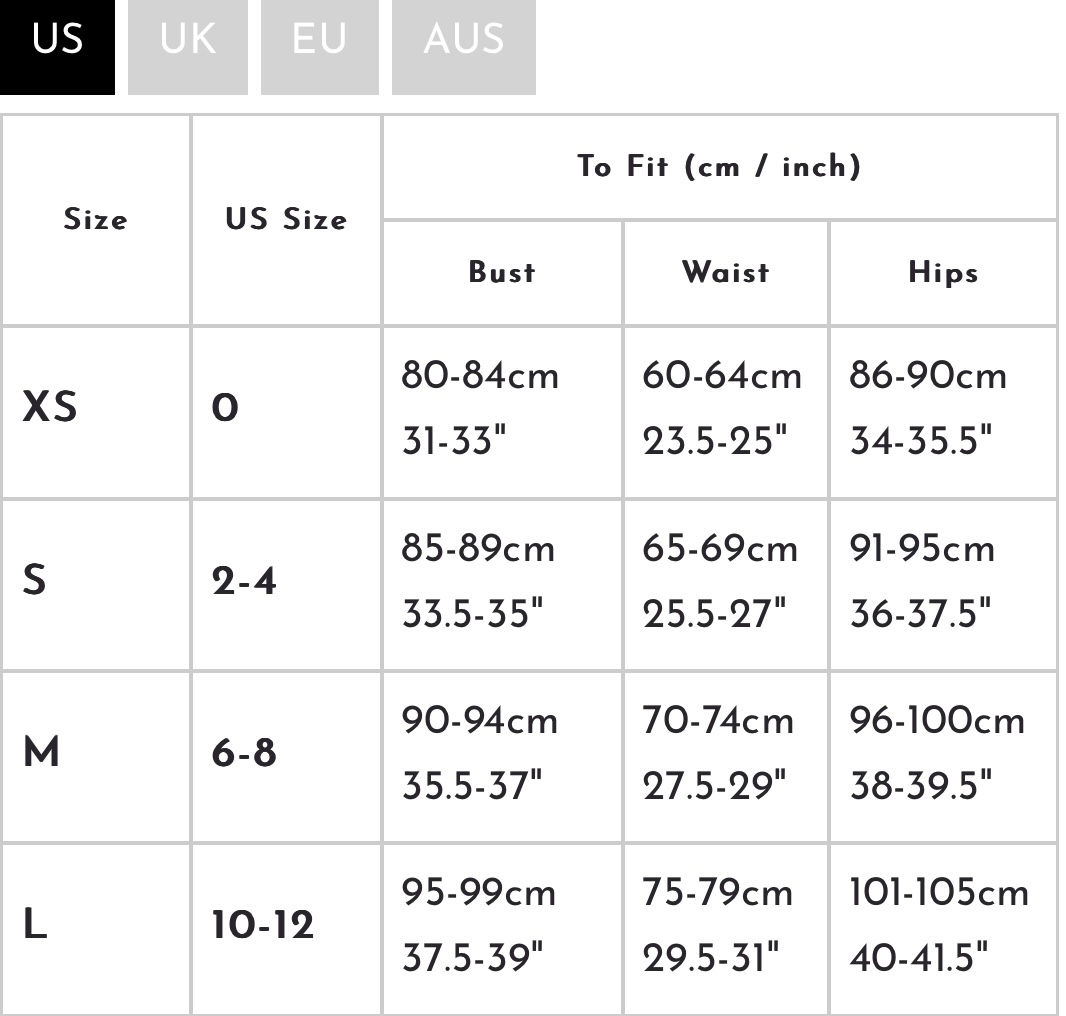The width and height of the screenshot is (1066, 1016).
Task: Click the US Size column header
Action: (286, 220)
